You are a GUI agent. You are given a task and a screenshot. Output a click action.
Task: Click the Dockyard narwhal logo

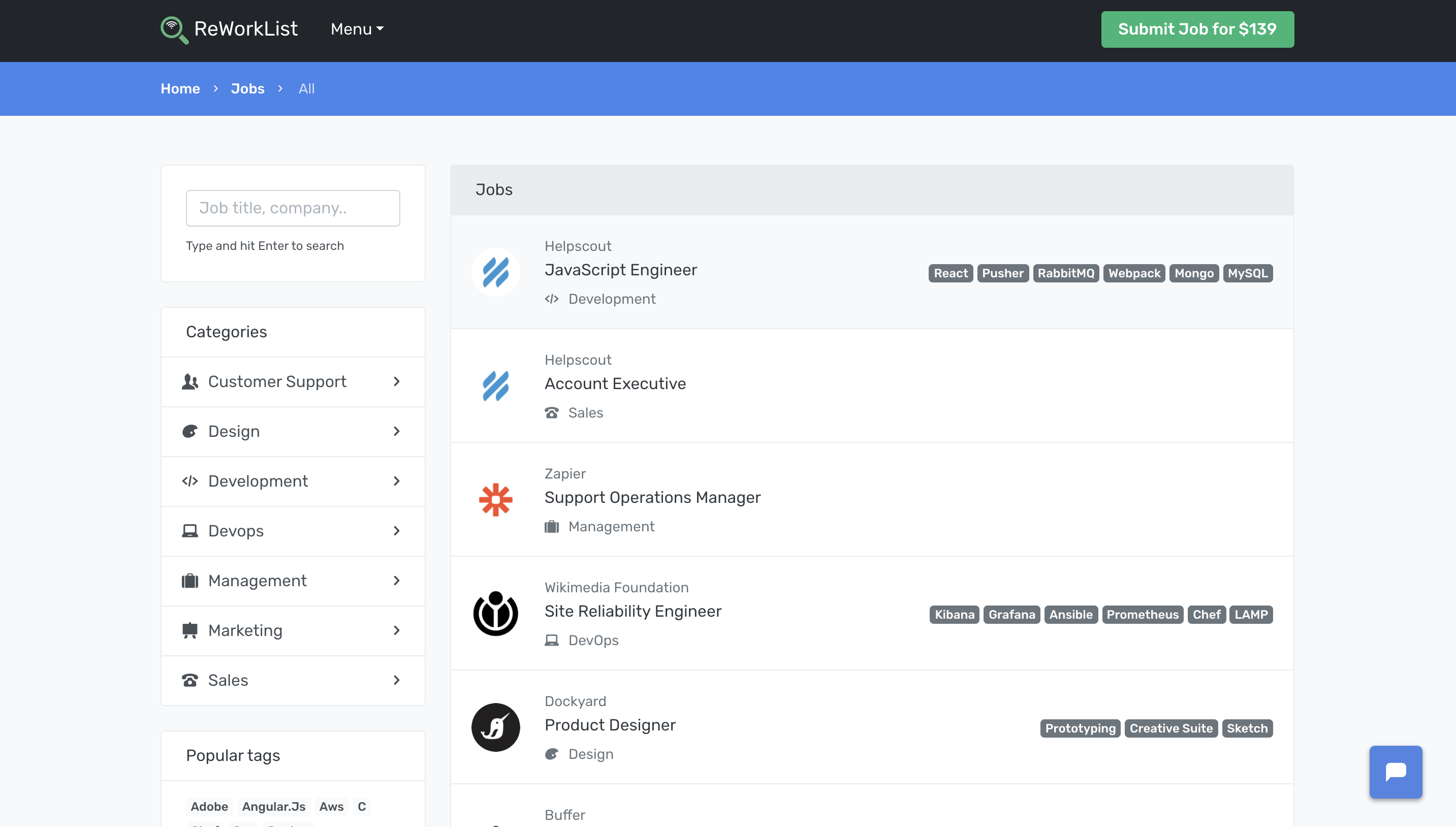point(495,727)
